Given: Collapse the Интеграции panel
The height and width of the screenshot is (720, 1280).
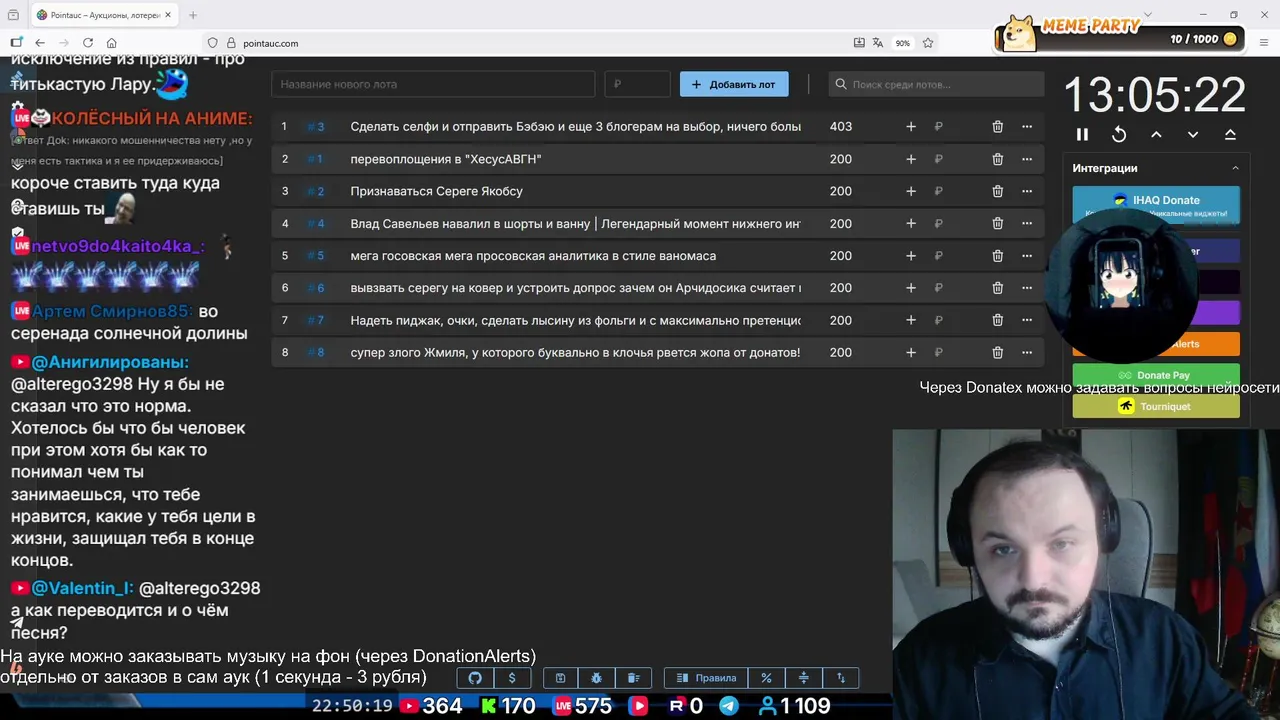Looking at the screenshot, I should tap(1235, 168).
